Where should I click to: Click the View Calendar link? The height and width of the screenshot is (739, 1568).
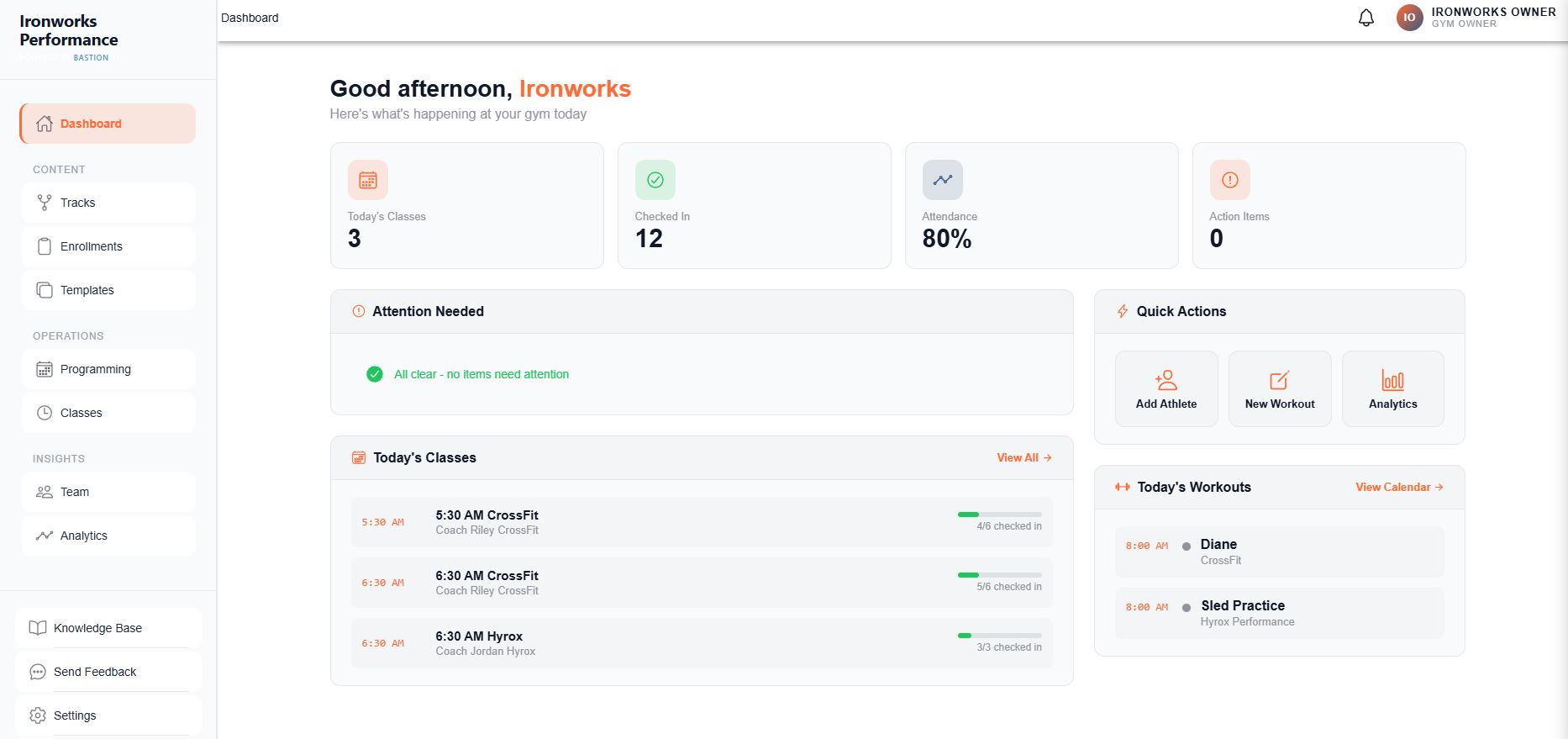[1399, 487]
